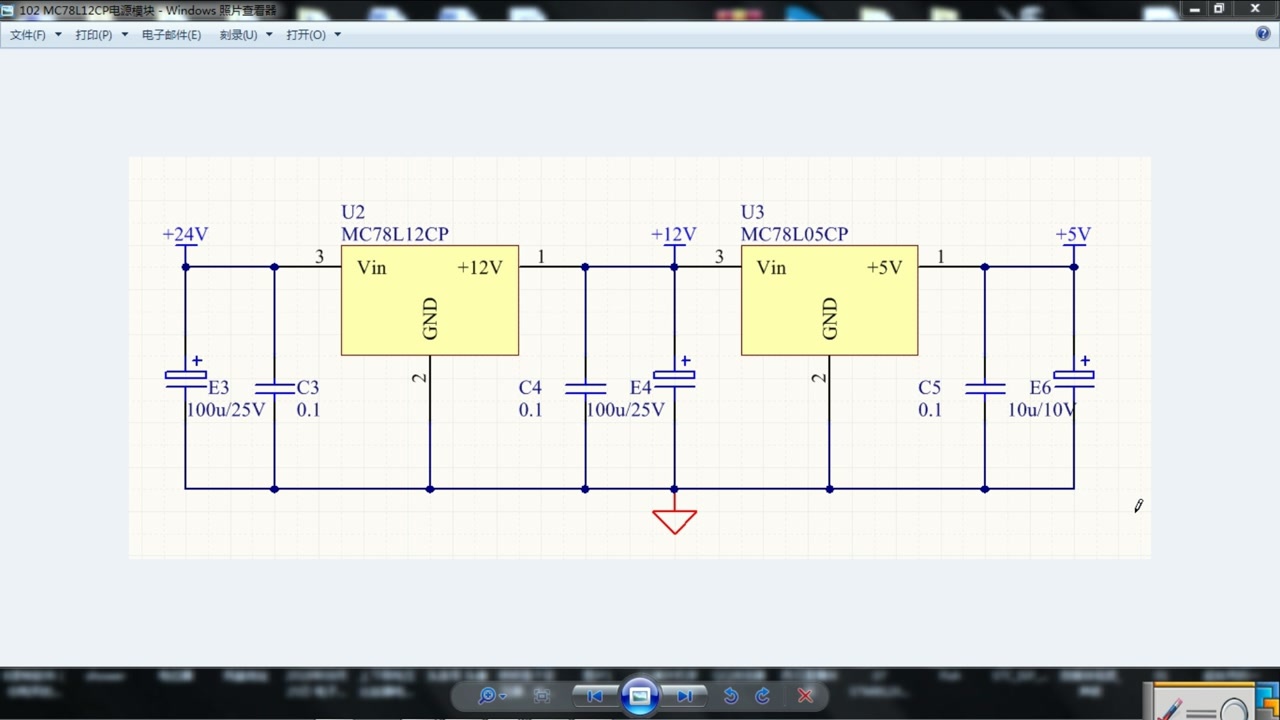Close the photo viewer window
The image size is (1280, 720).
click(1255, 8)
